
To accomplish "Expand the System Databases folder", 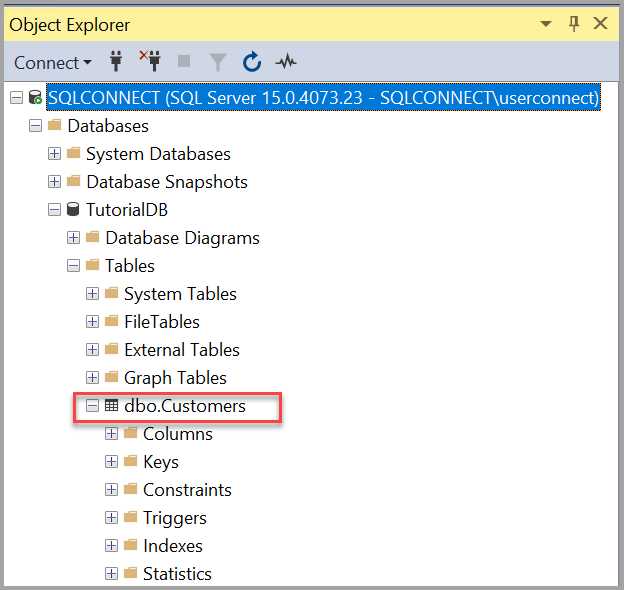I will tap(55, 154).
